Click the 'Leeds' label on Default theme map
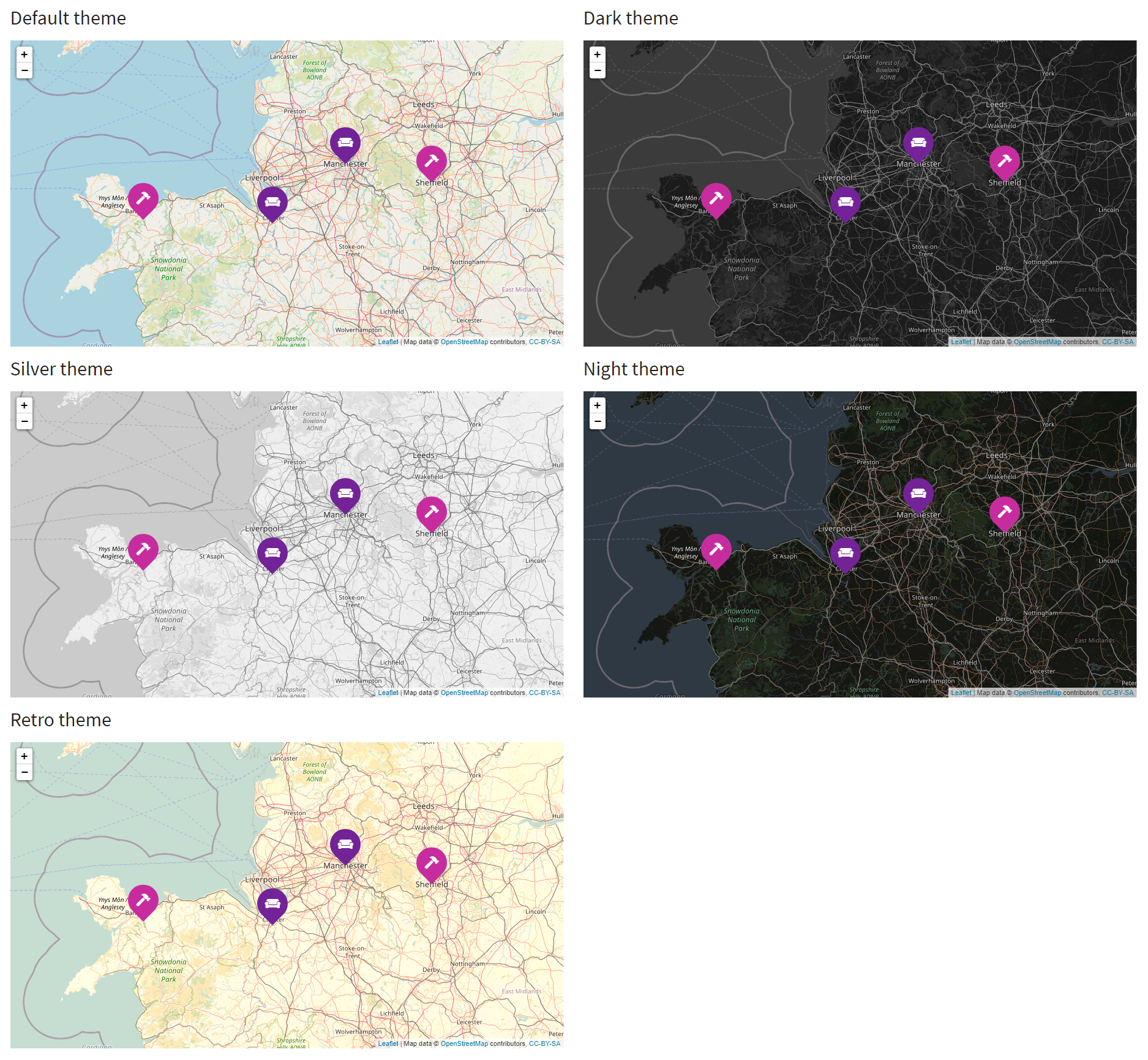This screenshot has height=1060, width=1148. [x=424, y=105]
